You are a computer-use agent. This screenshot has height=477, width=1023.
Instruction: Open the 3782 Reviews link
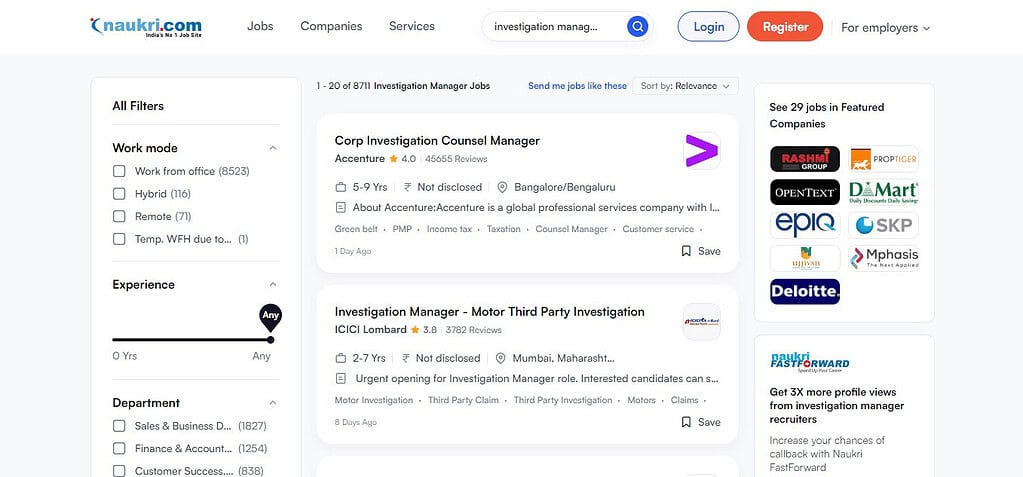click(x=474, y=330)
